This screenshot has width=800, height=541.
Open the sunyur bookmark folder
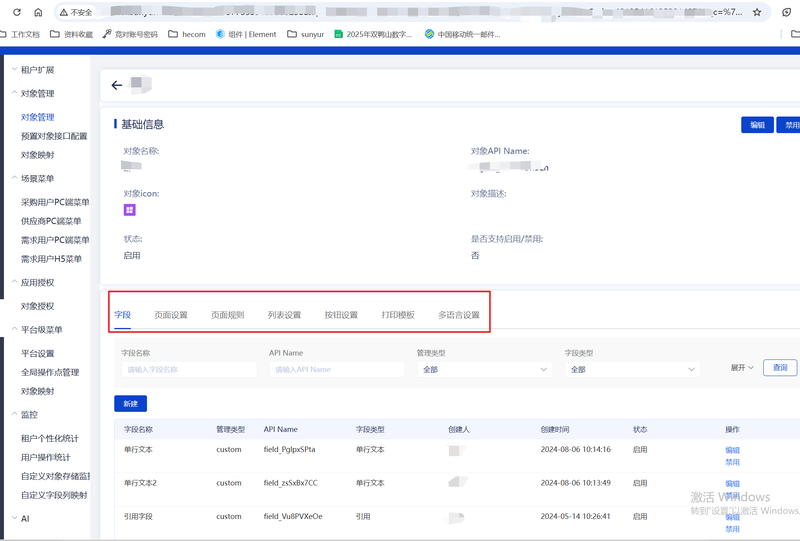(x=306, y=34)
